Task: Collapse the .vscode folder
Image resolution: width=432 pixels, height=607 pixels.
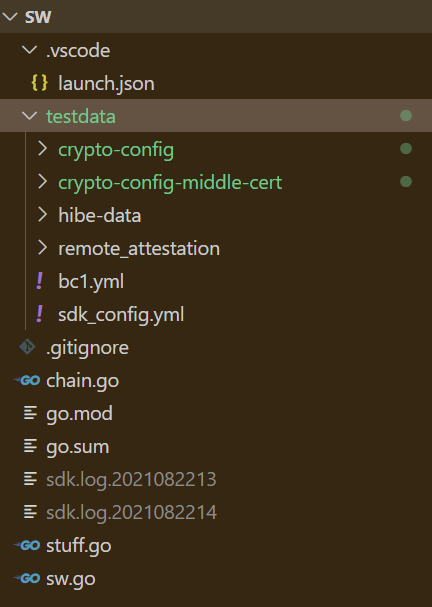Action: pyautogui.click(x=29, y=50)
